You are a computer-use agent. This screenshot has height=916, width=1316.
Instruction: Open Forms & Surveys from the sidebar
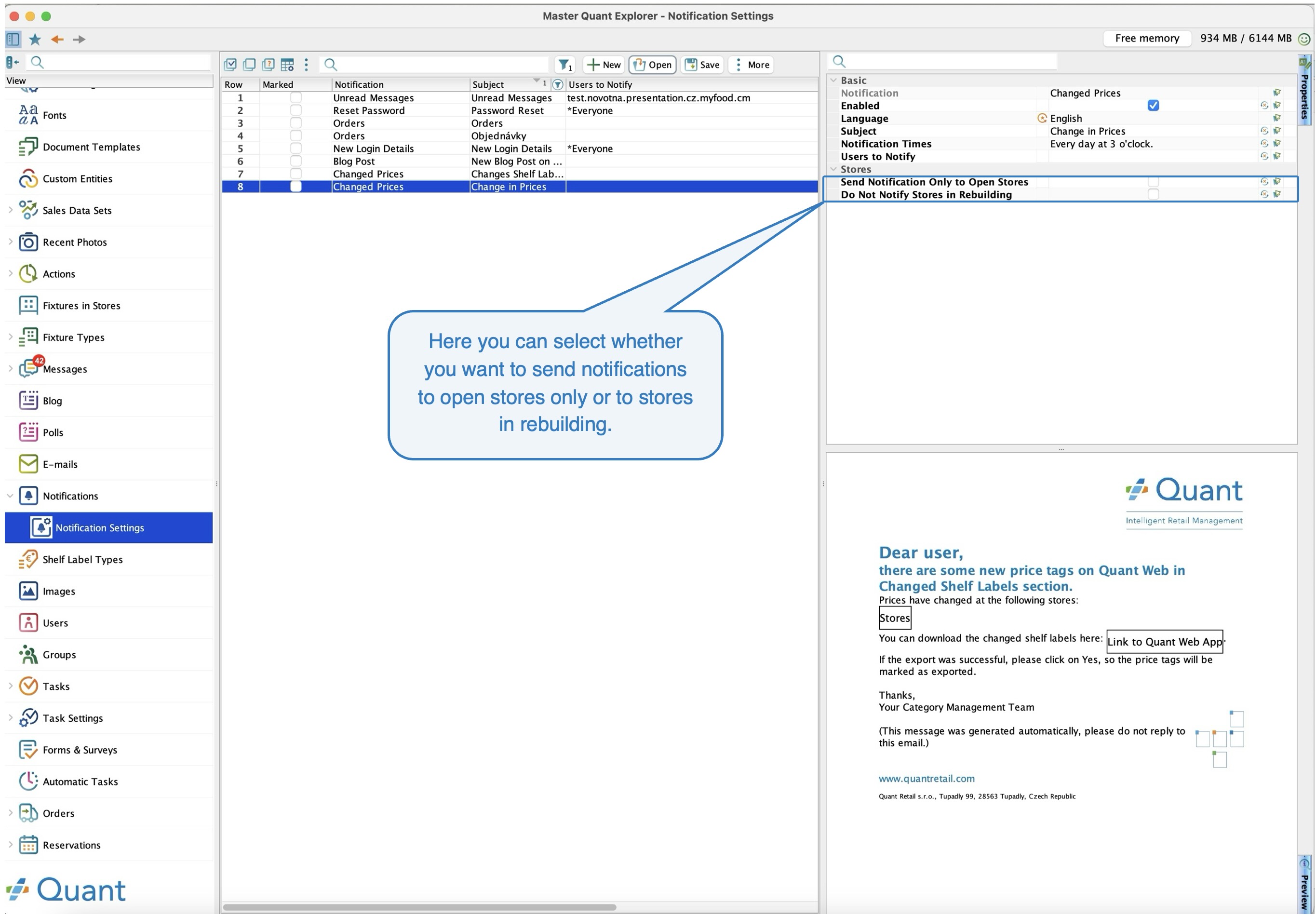coord(109,750)
